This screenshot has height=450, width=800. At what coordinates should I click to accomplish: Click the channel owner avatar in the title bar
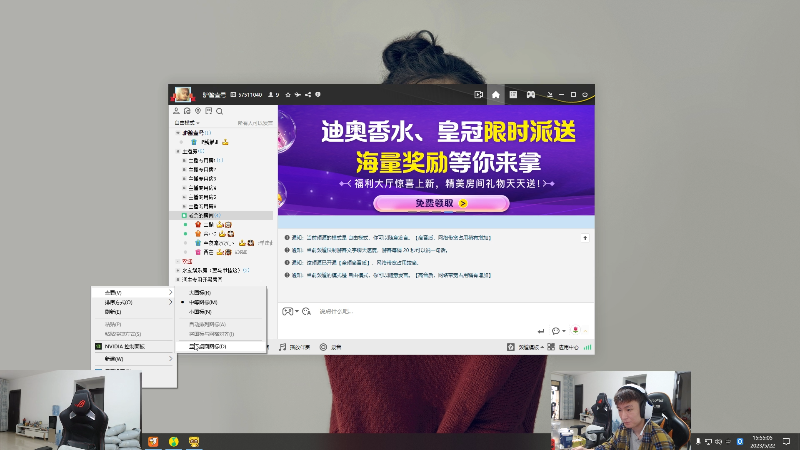[x=182, y=94]
